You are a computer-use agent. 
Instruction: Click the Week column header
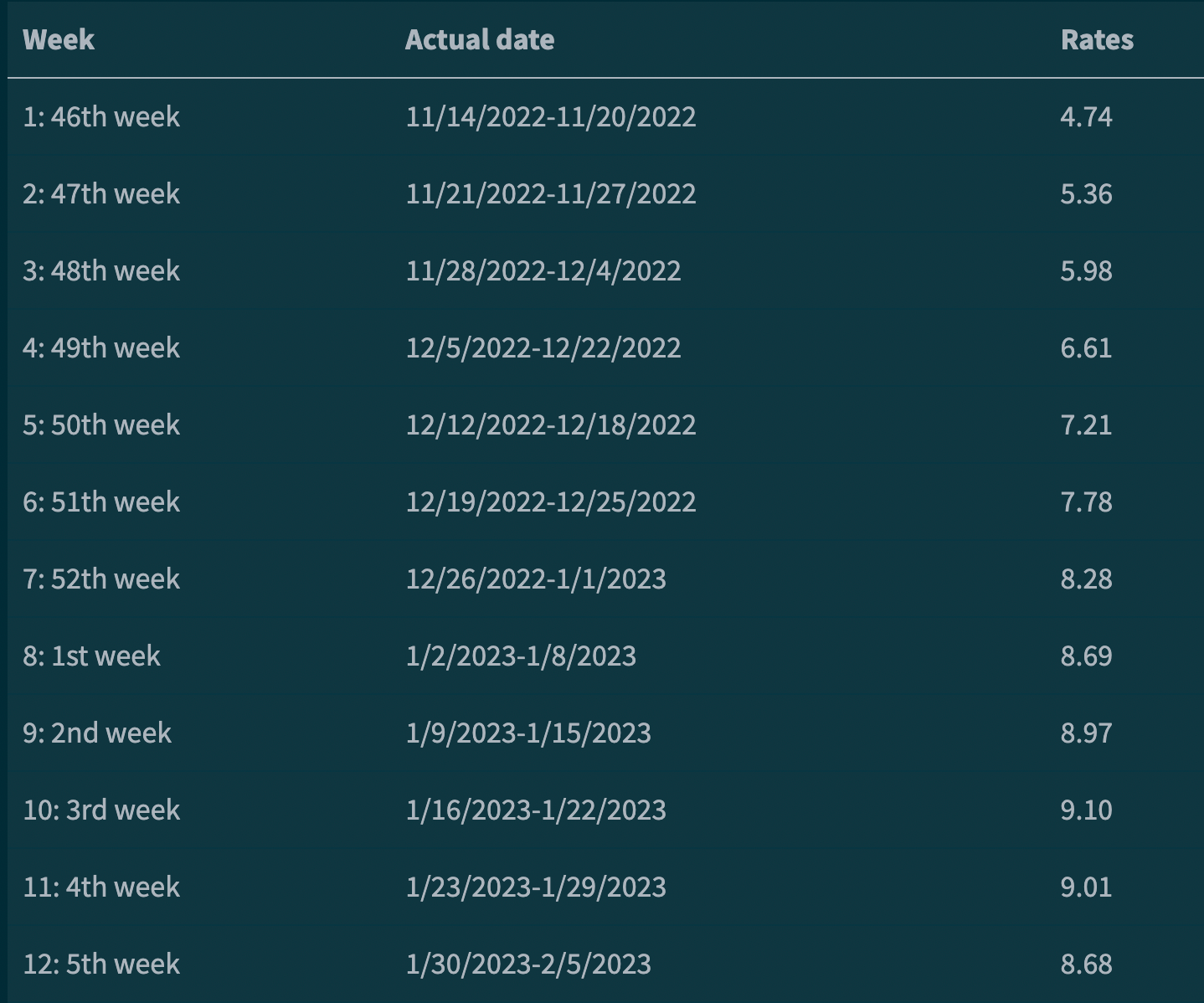point(59,39)
